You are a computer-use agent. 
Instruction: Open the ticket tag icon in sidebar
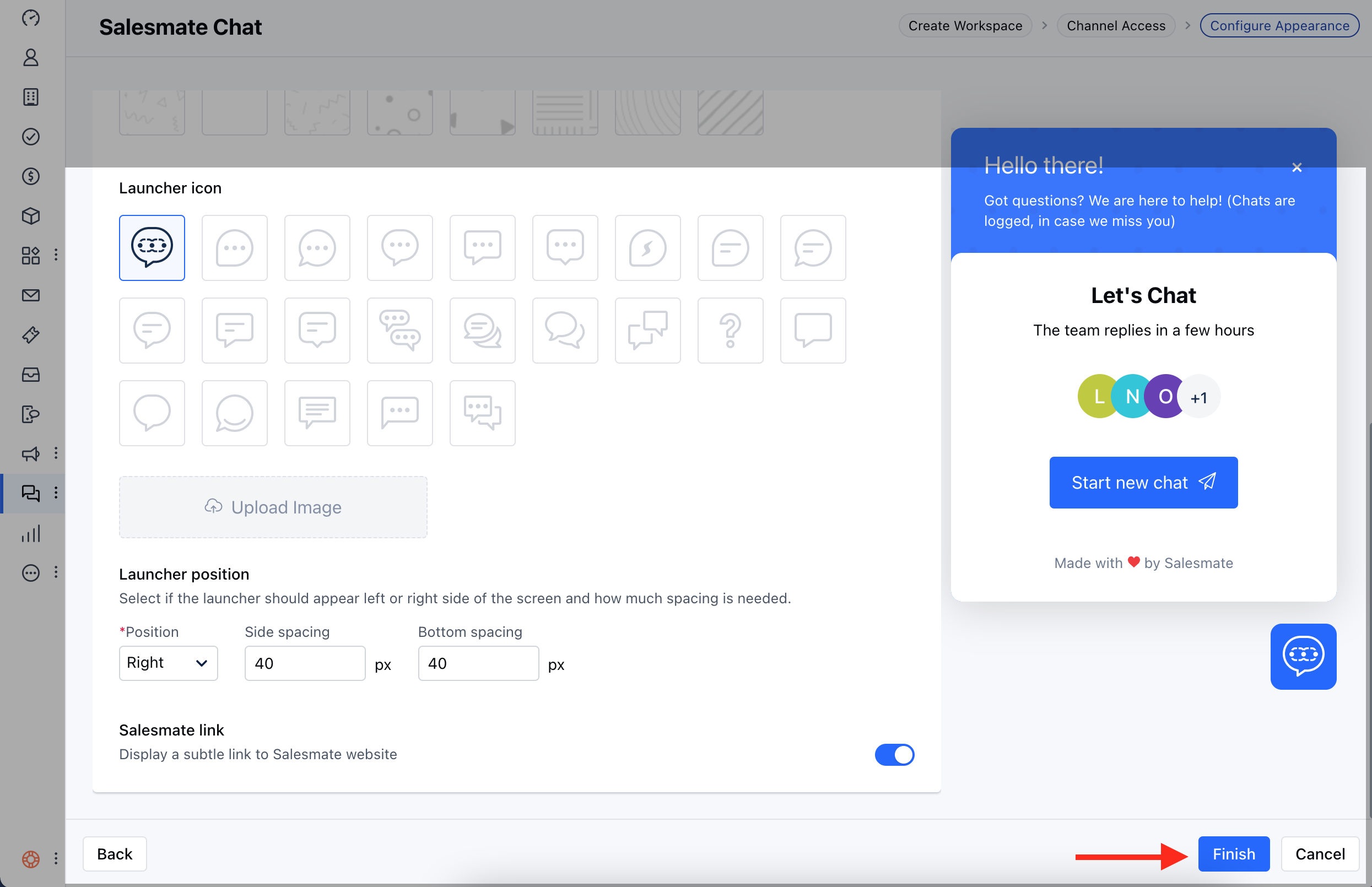coord(30,334)
